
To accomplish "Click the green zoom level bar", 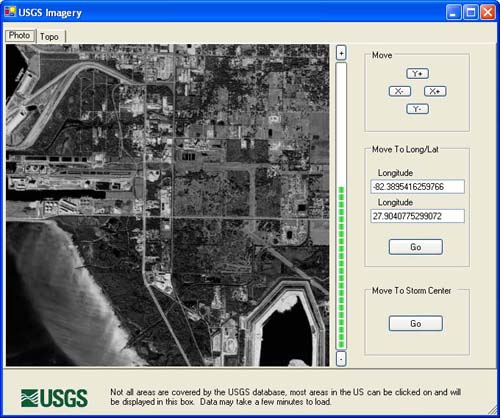I will 341,267.
